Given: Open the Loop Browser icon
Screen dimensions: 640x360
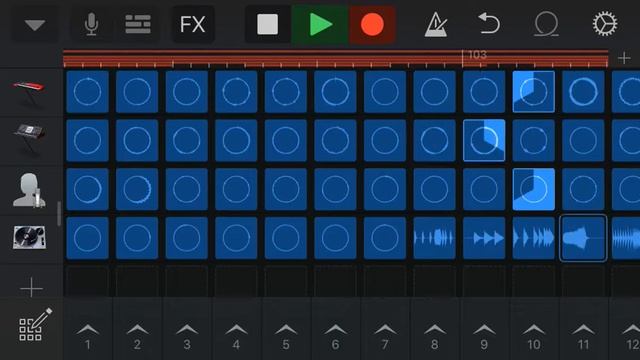Looking at the screenshot, I should coord(546,24).
